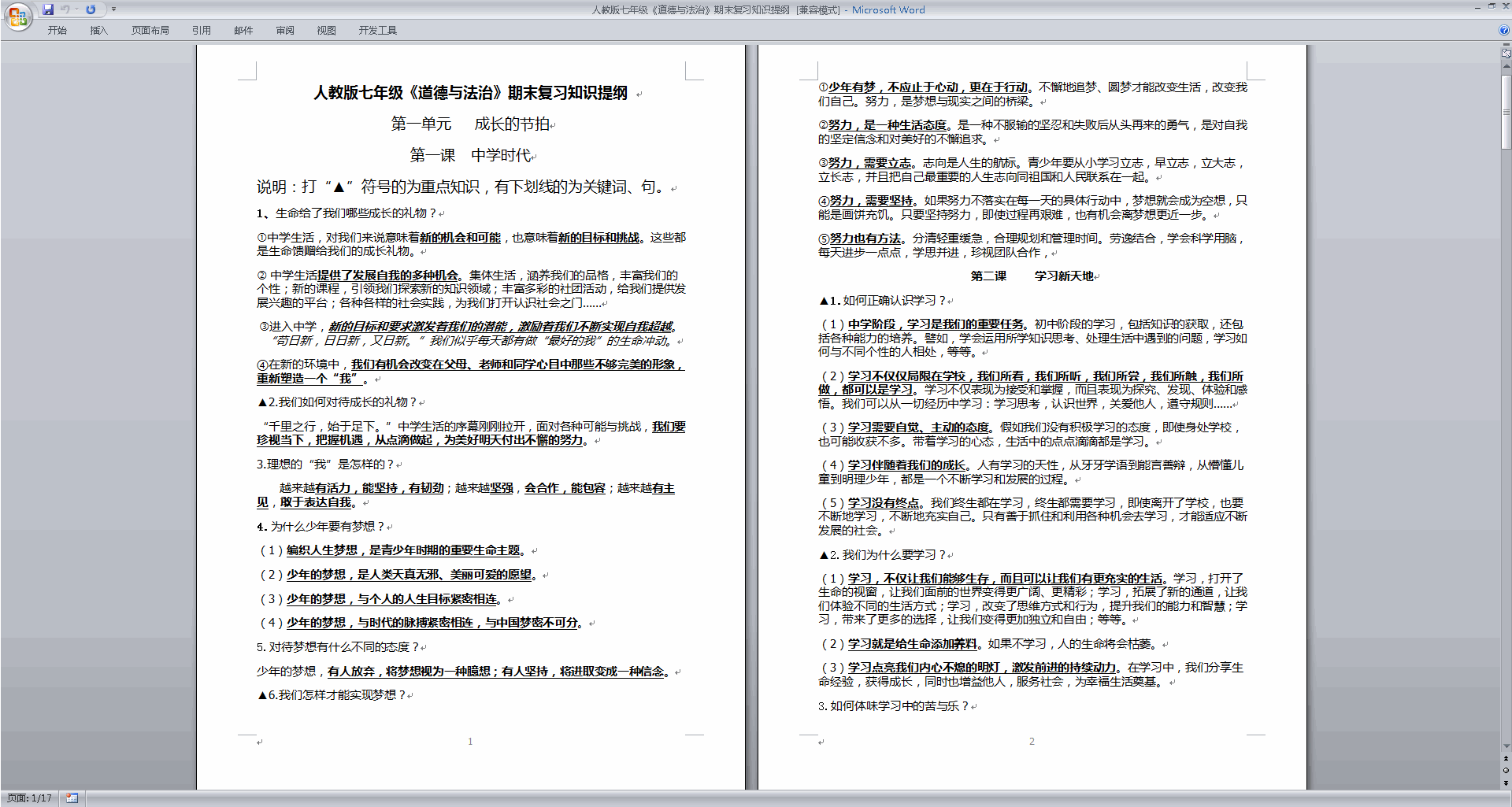Open the 插入 ribbon tab

coord(98,31)
